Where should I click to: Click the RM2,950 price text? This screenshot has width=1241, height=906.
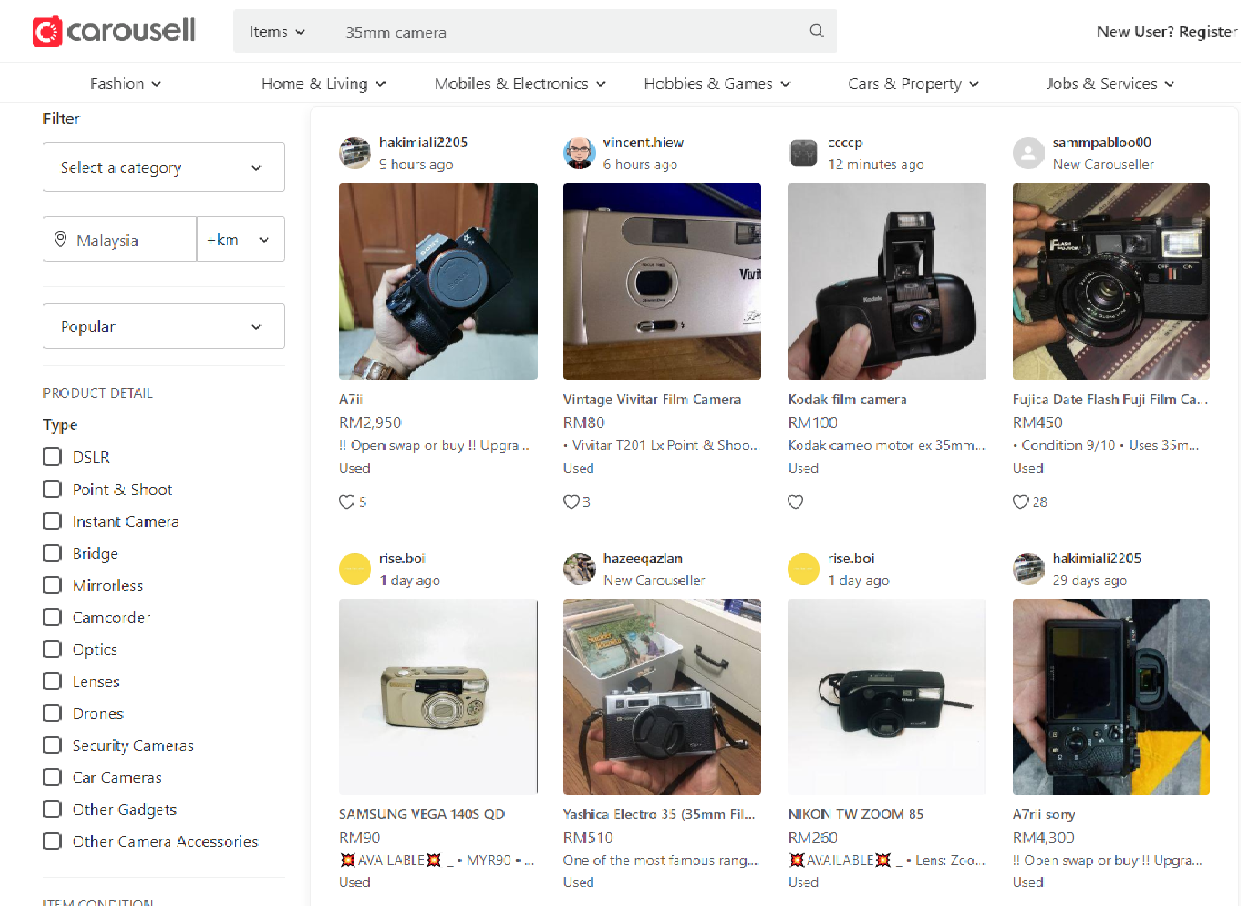[x=370, y=423]
